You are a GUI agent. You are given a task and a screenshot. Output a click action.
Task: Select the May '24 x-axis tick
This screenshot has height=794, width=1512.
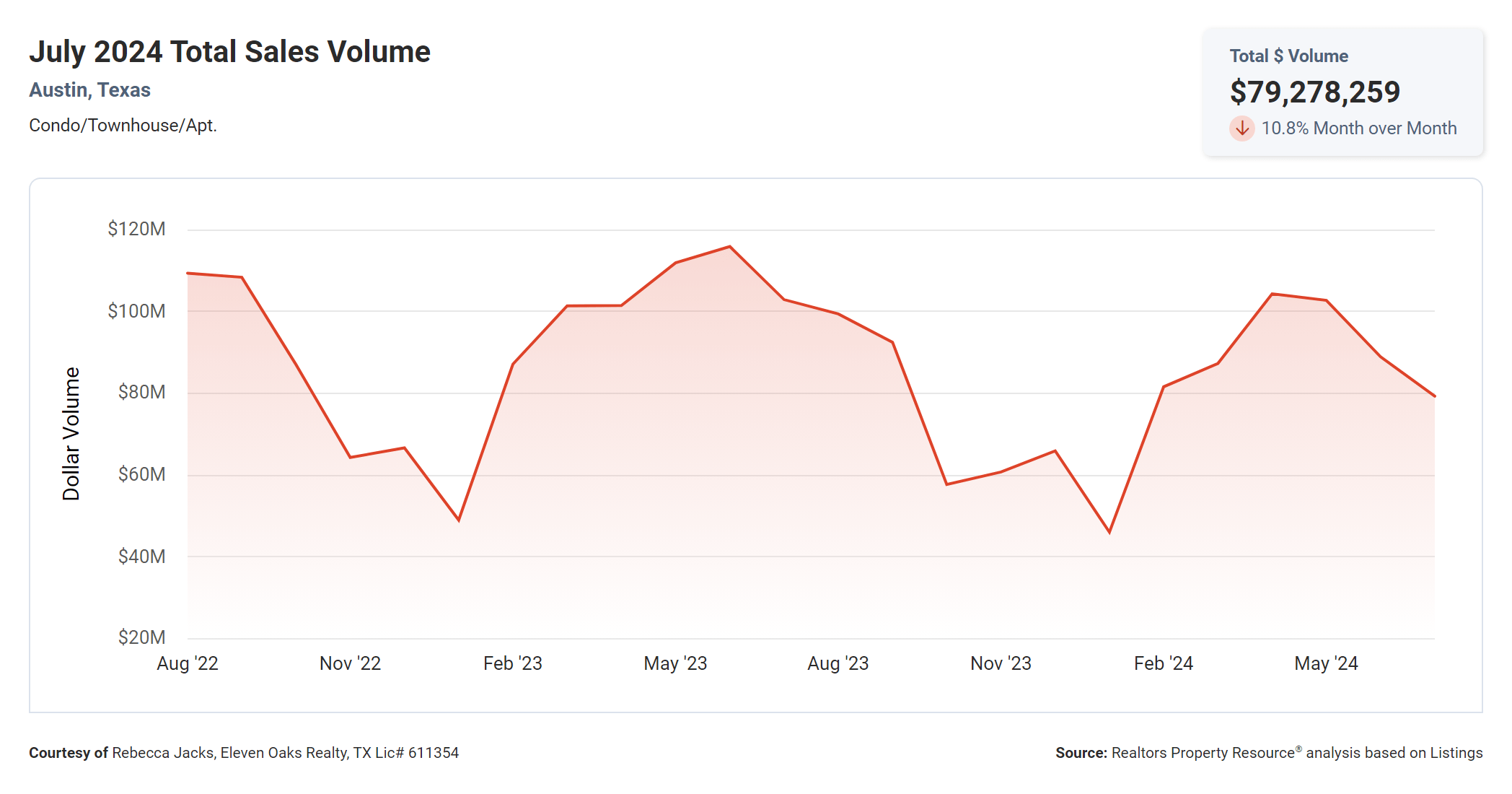tap(1326, 663)
